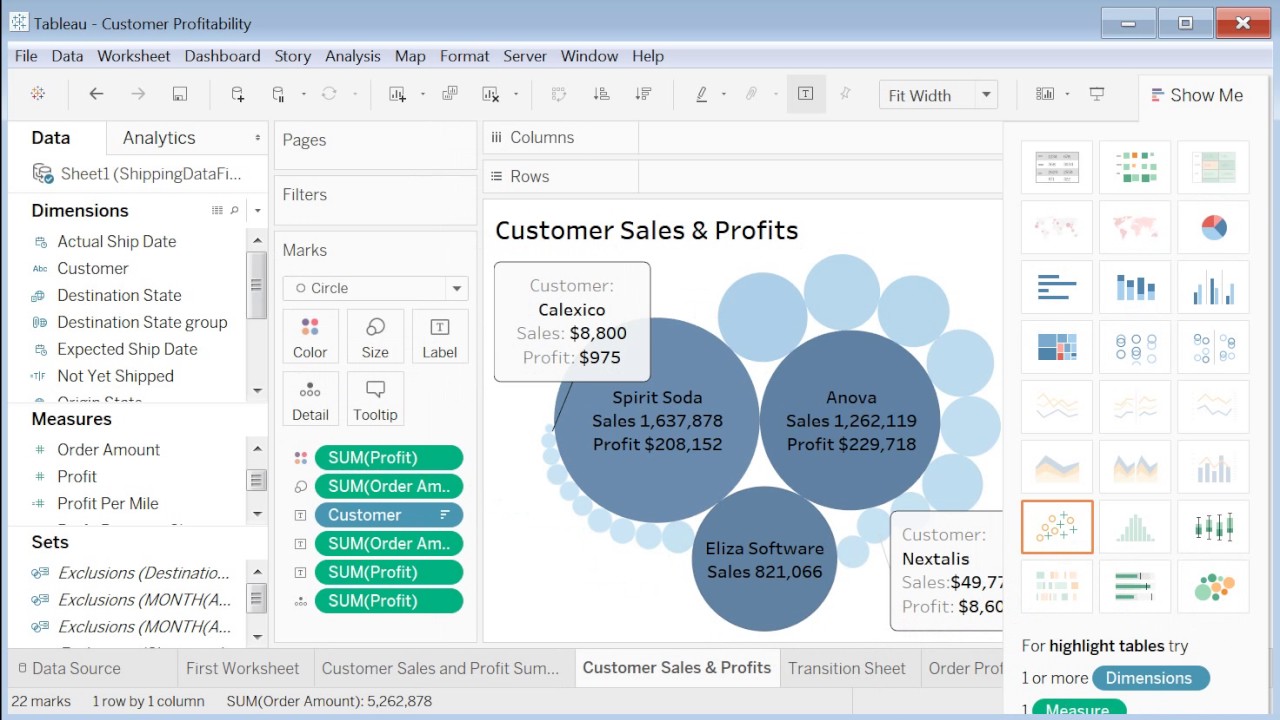Open the Fit Width dropdown
Image resolution: width=1280 pixels, height=720 pixels.
tap(987, 95)
